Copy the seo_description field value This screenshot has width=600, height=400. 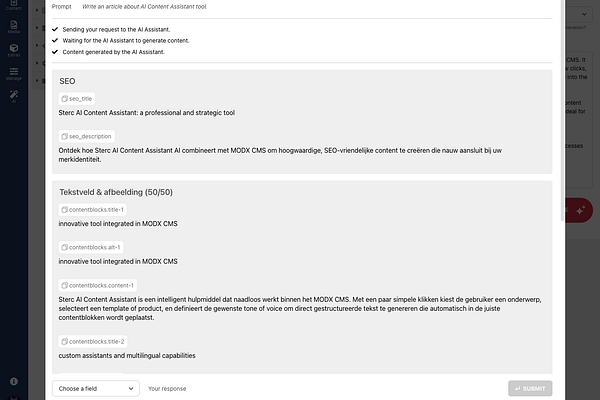click(x=86, y=136)
